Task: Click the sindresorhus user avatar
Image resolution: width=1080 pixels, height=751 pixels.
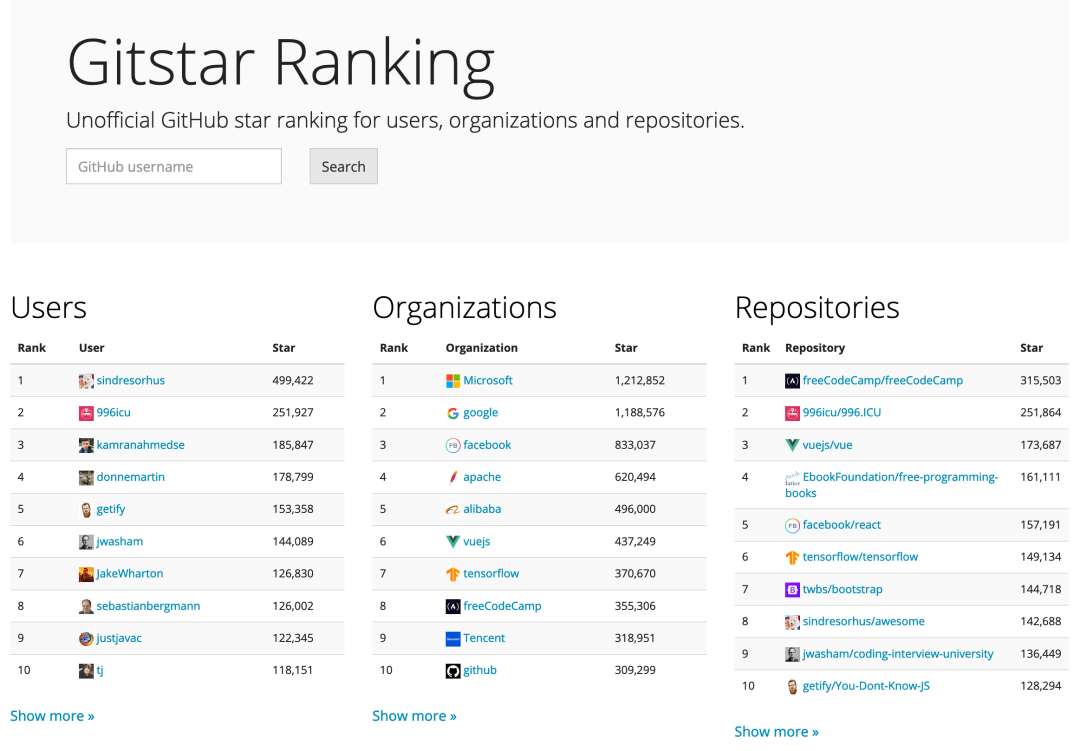Action: [86, 381]
